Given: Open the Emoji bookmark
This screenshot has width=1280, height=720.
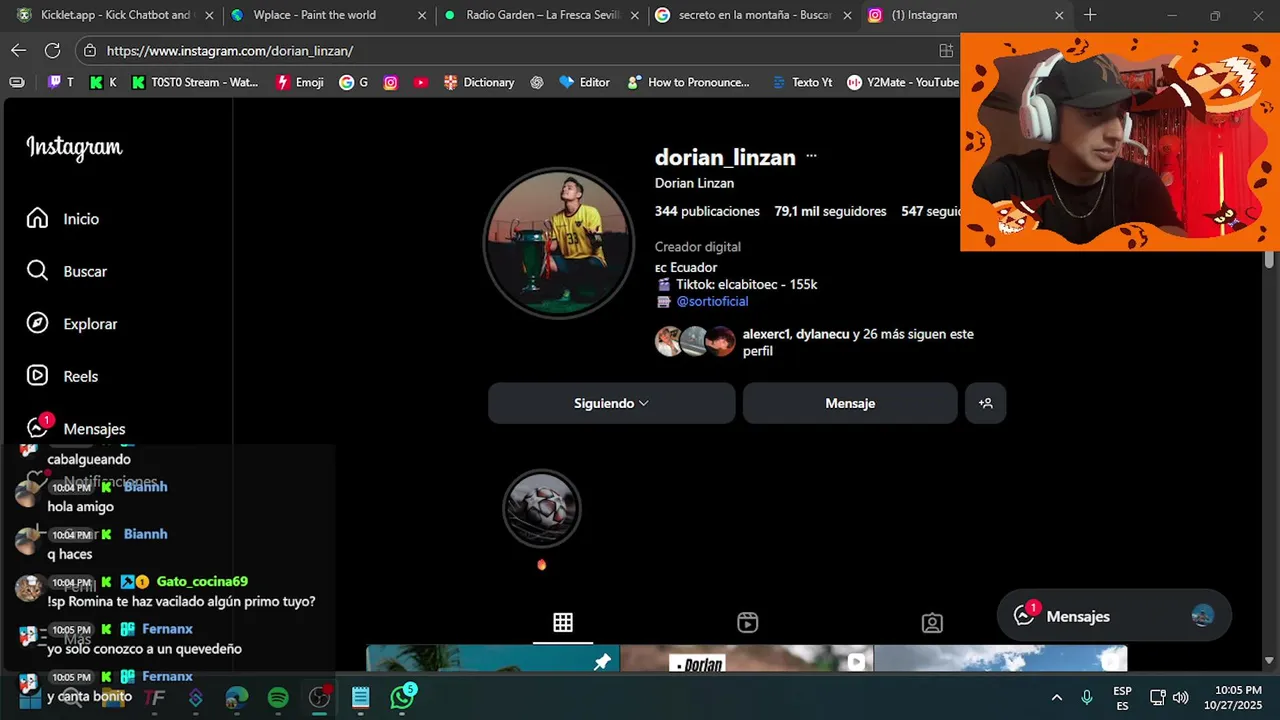Looking at the screenshot, I should pyautogui.click(x=300, y=82).
